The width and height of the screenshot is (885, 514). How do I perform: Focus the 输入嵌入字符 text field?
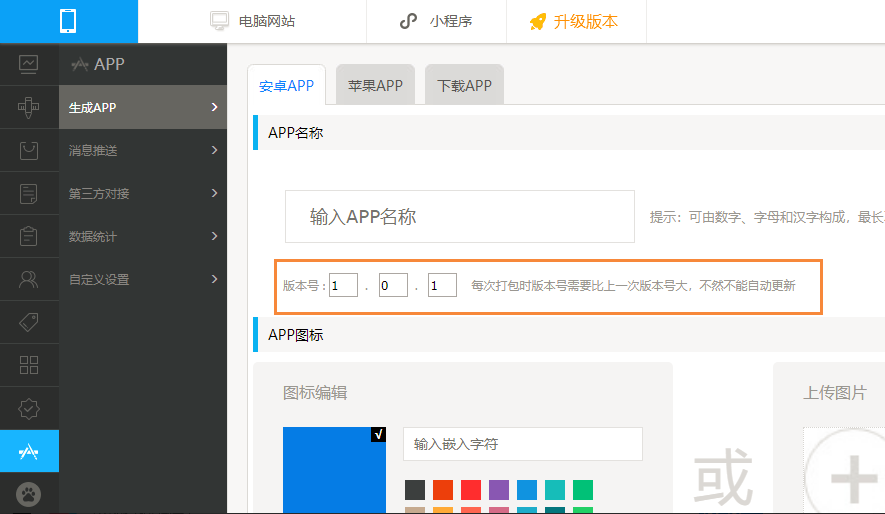coord(523,444)
